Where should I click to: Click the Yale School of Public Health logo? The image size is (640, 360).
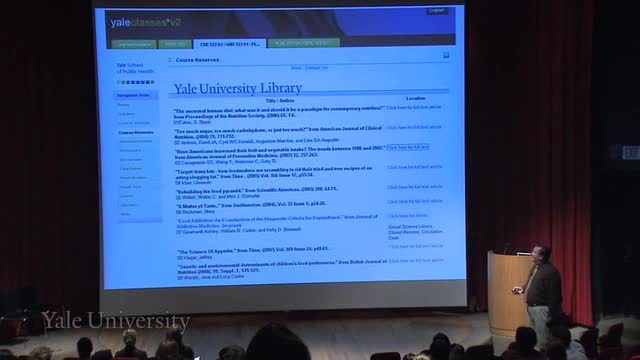135,68
